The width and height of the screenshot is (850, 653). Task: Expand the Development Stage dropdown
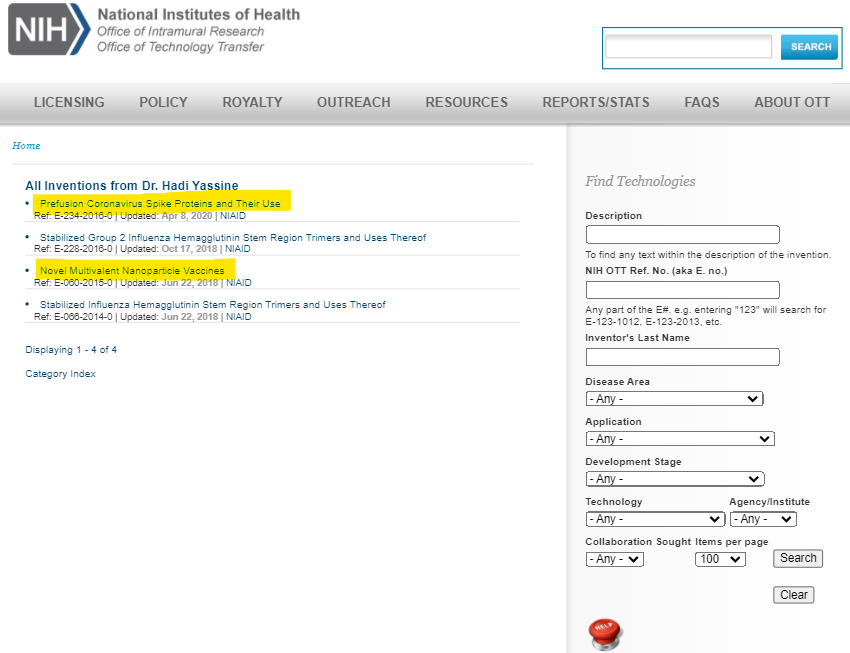(x=675, y=479)
